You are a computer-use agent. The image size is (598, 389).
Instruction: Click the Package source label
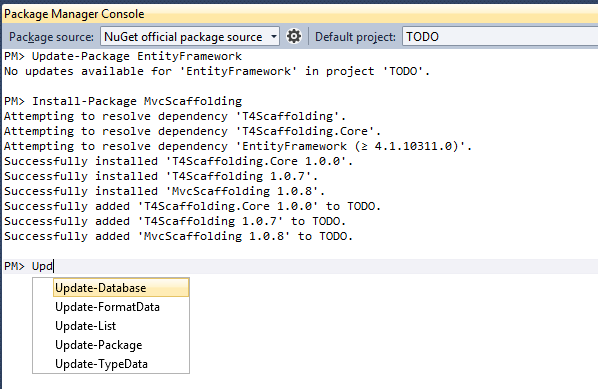coord(51,37)
